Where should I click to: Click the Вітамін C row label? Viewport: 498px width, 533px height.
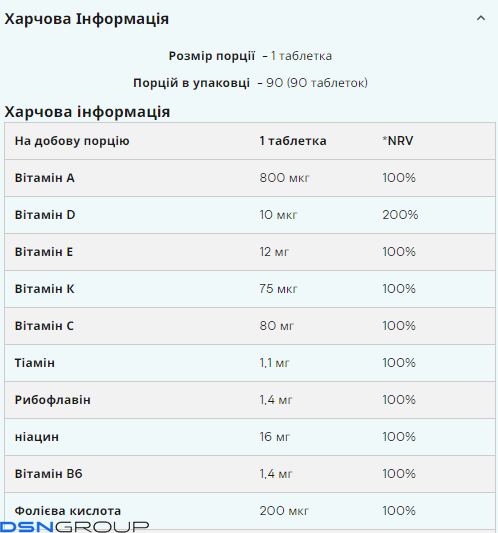pos(44,326)
